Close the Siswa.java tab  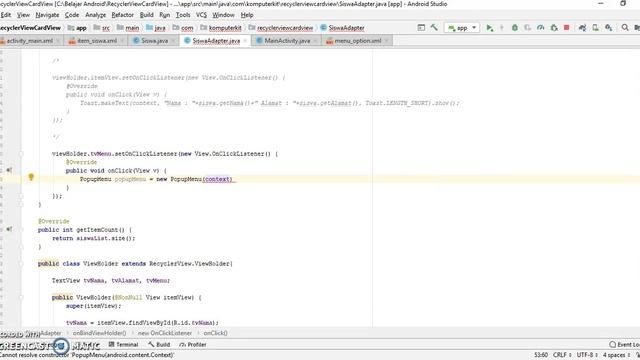click(173, 41)
